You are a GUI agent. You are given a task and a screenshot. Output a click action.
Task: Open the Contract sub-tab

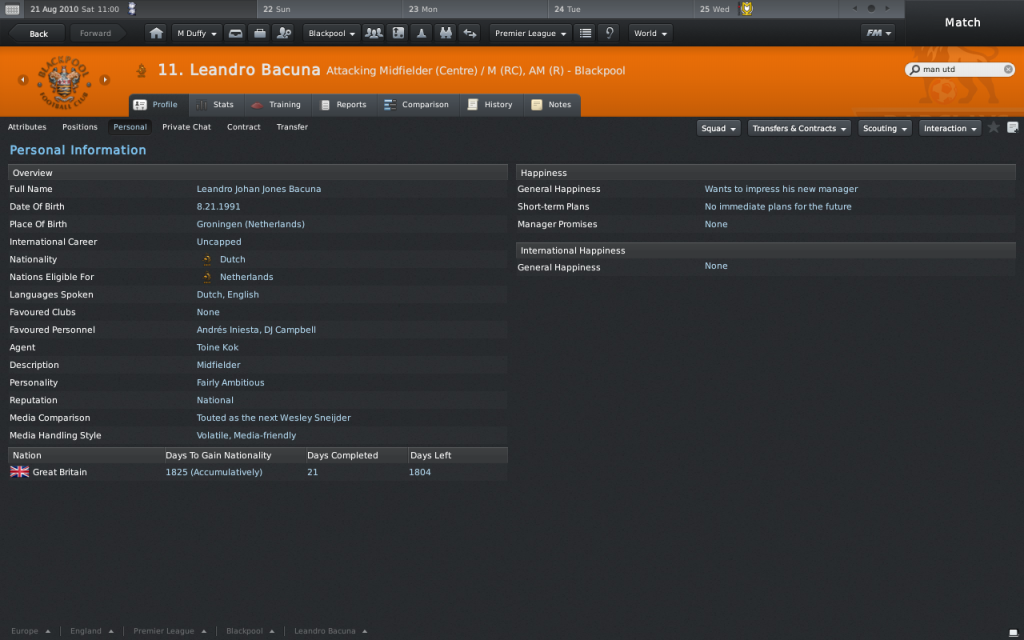(x=244, y=127)
